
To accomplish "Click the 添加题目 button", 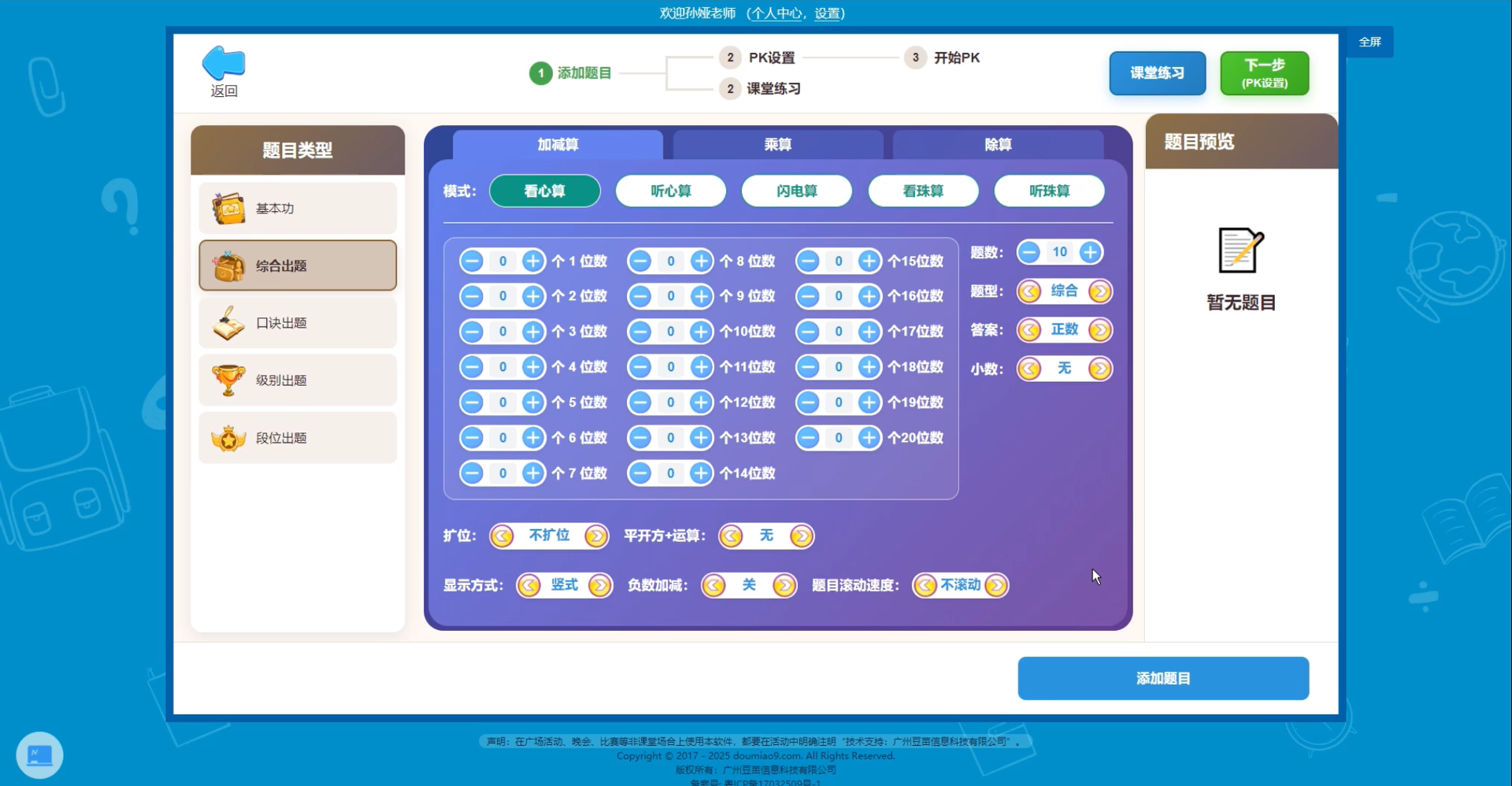I will click(x=1163, y=677).
